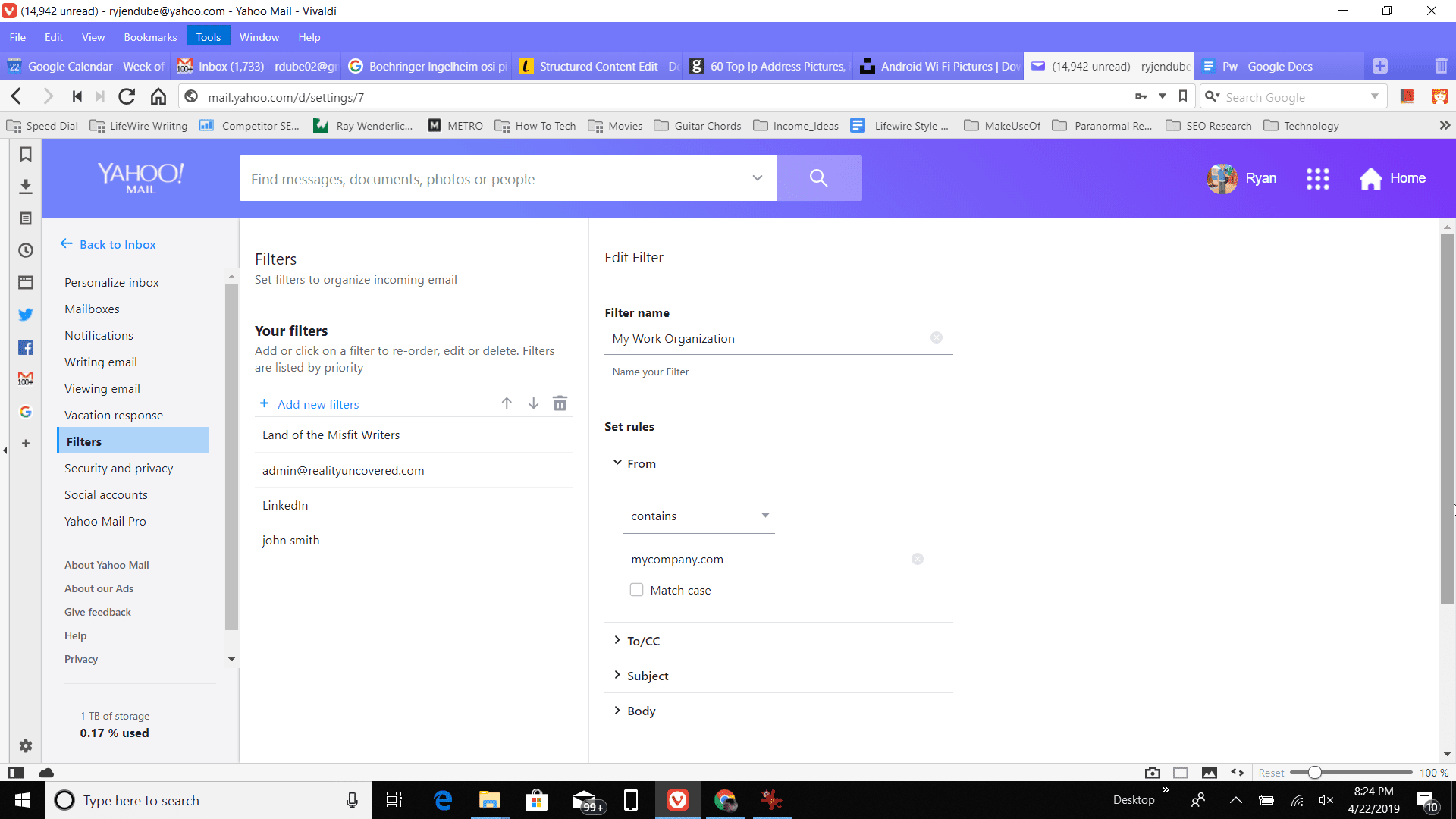Viewport: 1456px width, 819px height.
Task: Click the move filter down arrow icon
Action: tap(533, 403)
